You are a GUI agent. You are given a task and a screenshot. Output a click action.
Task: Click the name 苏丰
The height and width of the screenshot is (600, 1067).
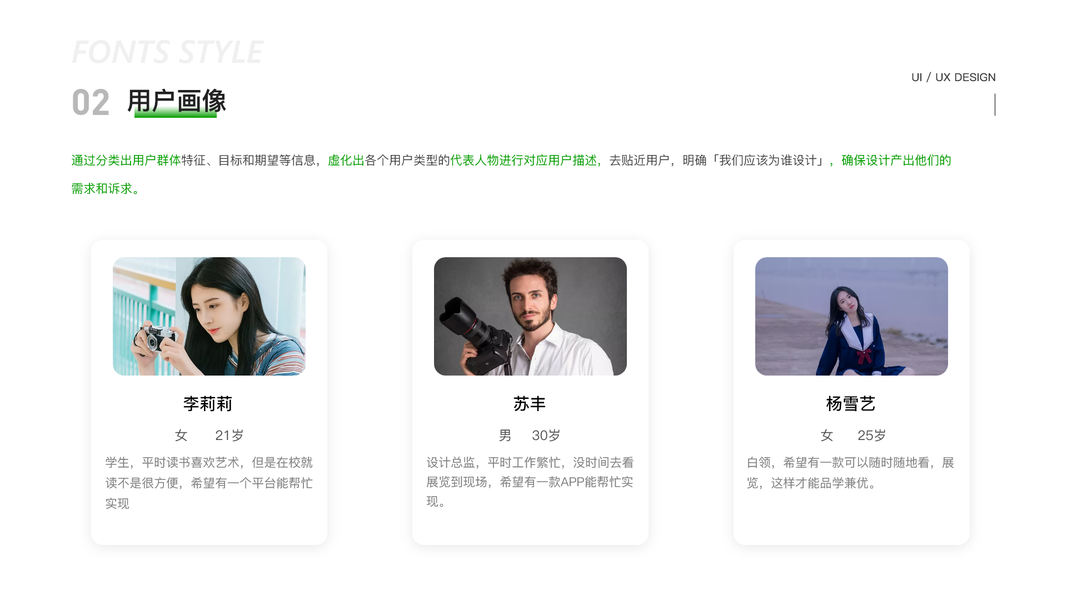point(529,404)
